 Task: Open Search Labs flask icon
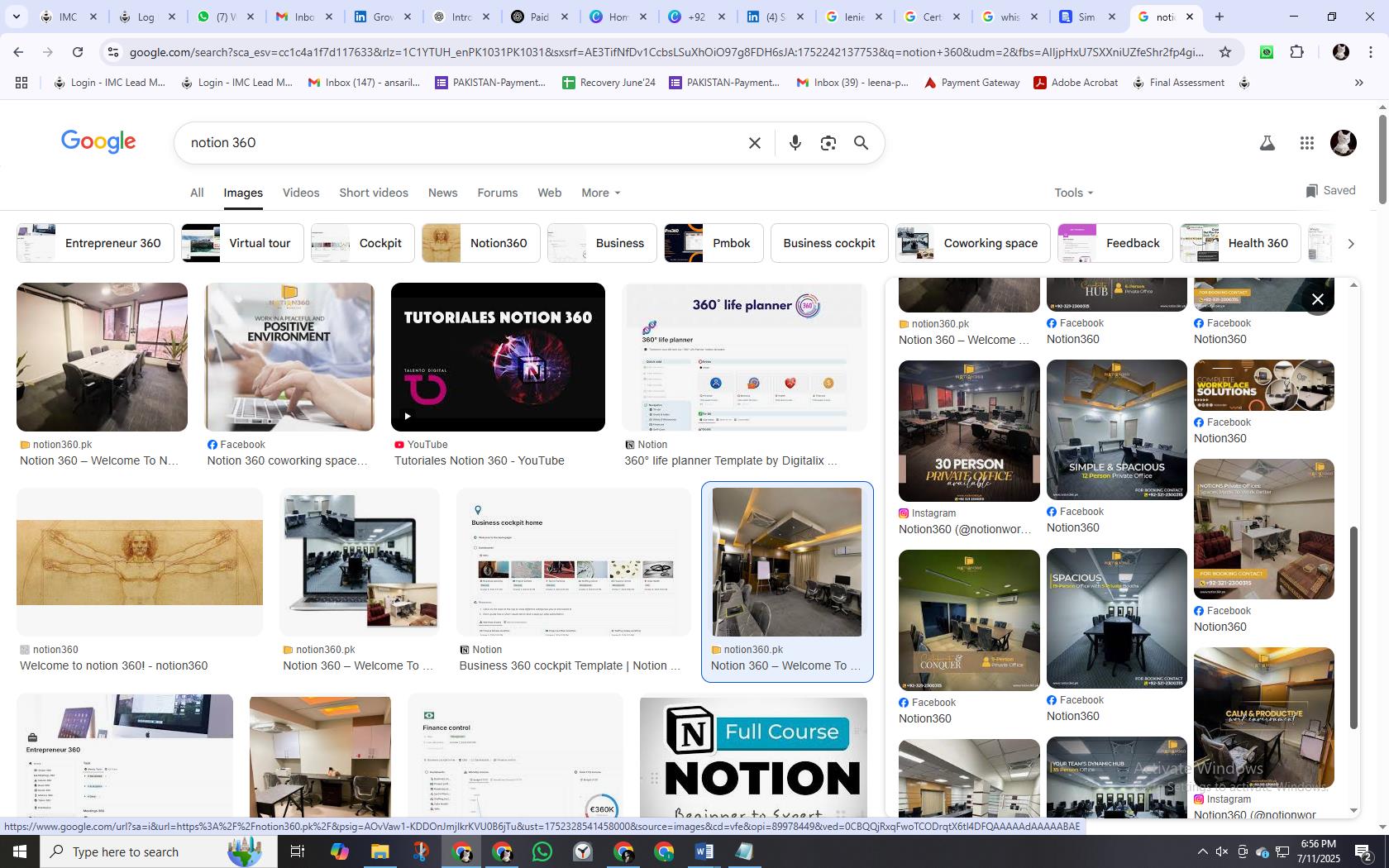pyautogui.click(x=1267, y=143)
